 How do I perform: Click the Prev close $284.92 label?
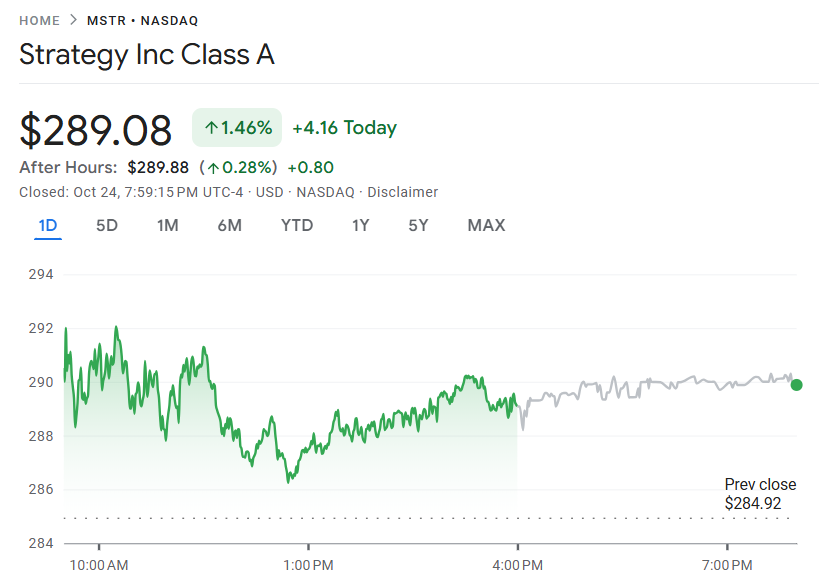point(760,494)
